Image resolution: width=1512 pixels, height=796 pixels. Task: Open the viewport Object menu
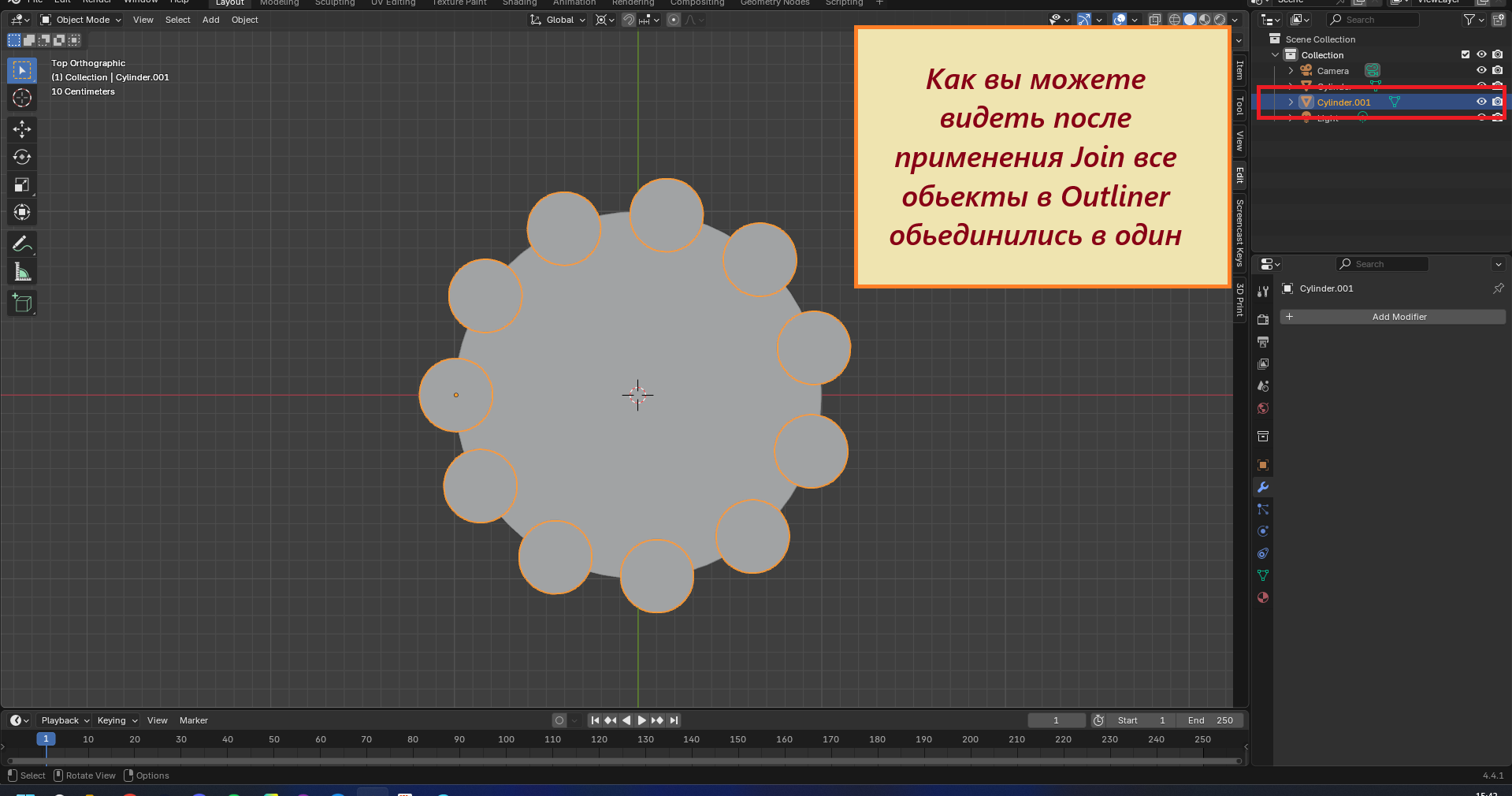click(245, 20)
